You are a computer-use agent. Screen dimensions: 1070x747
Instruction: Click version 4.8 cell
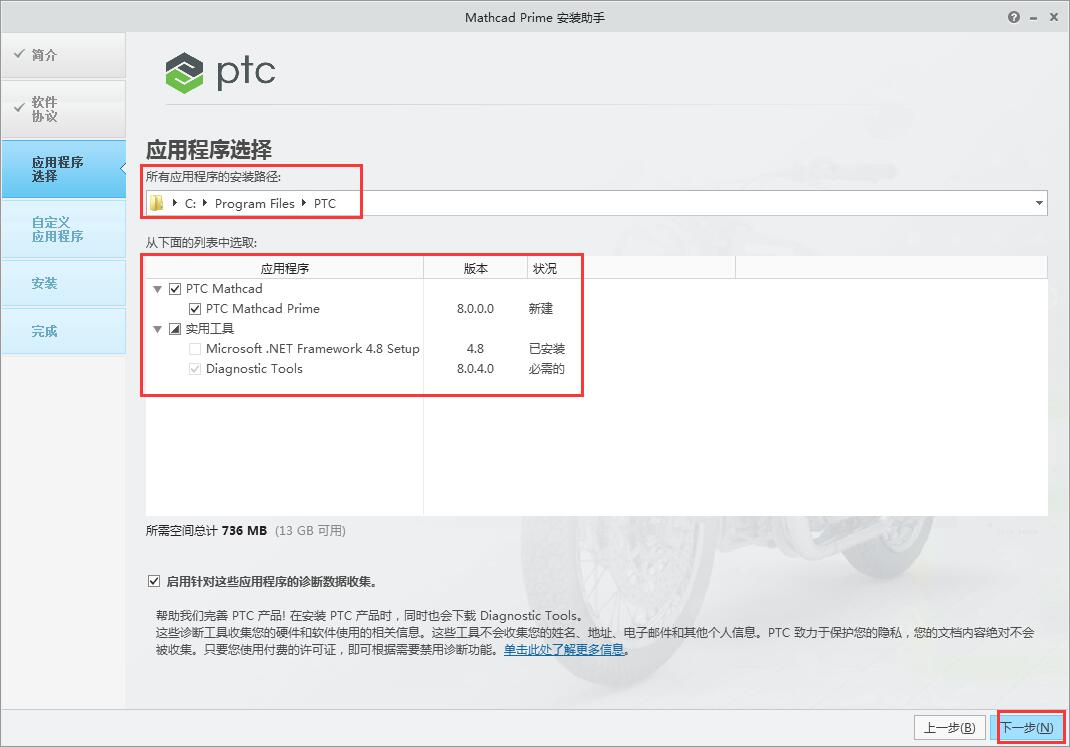coord(476,349)
